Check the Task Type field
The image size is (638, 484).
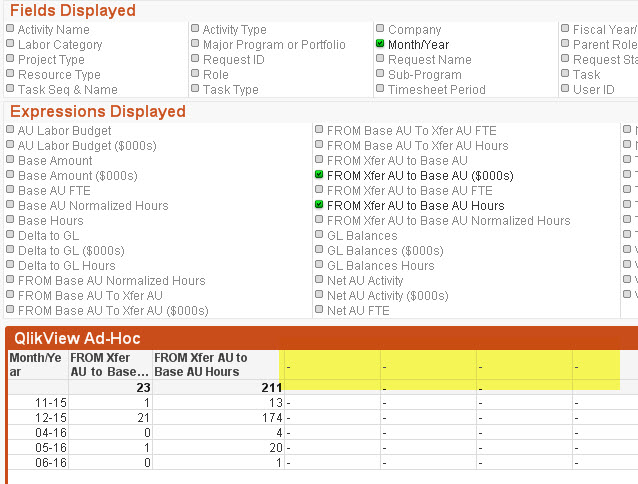195,89
